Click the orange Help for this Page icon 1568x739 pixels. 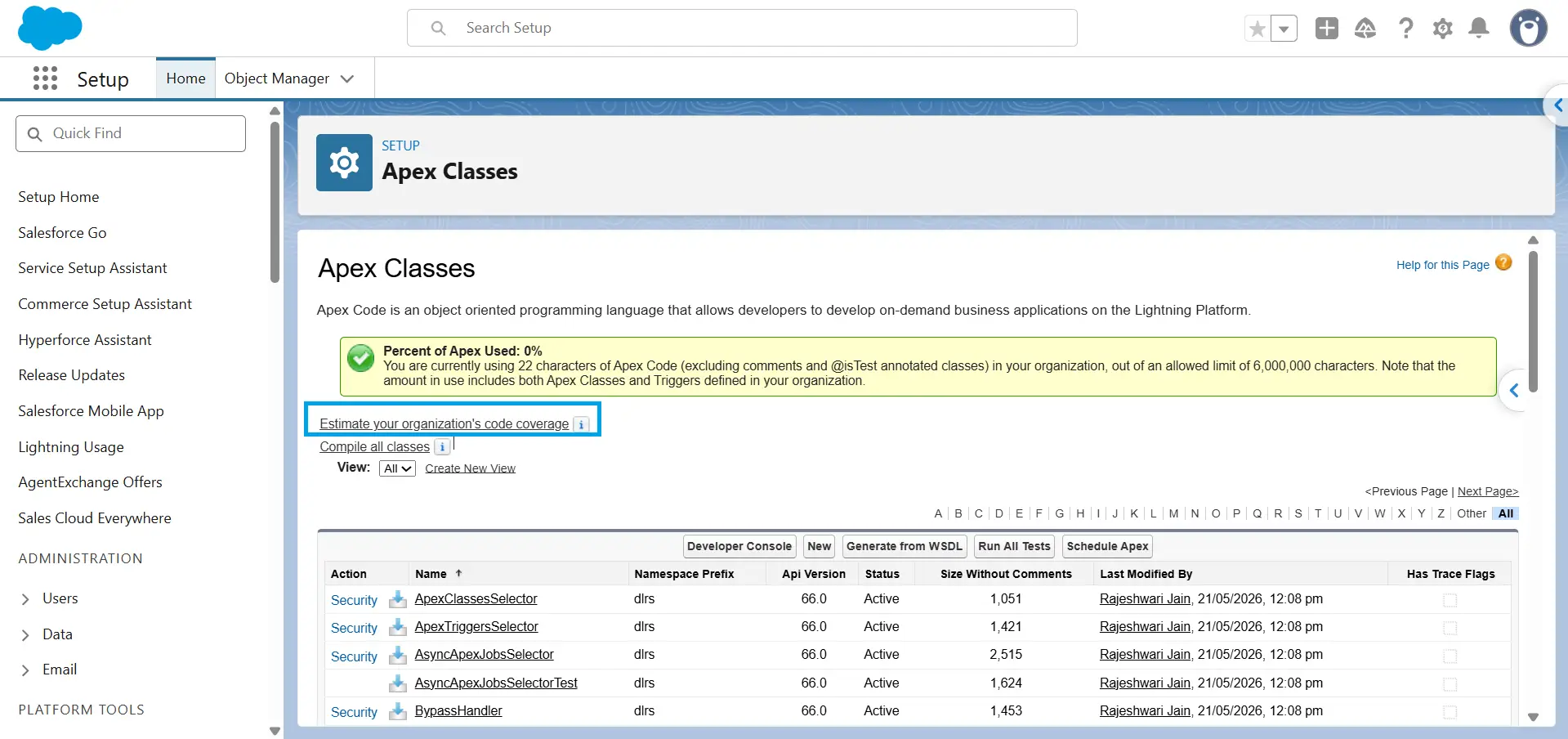pos(1503,262)
